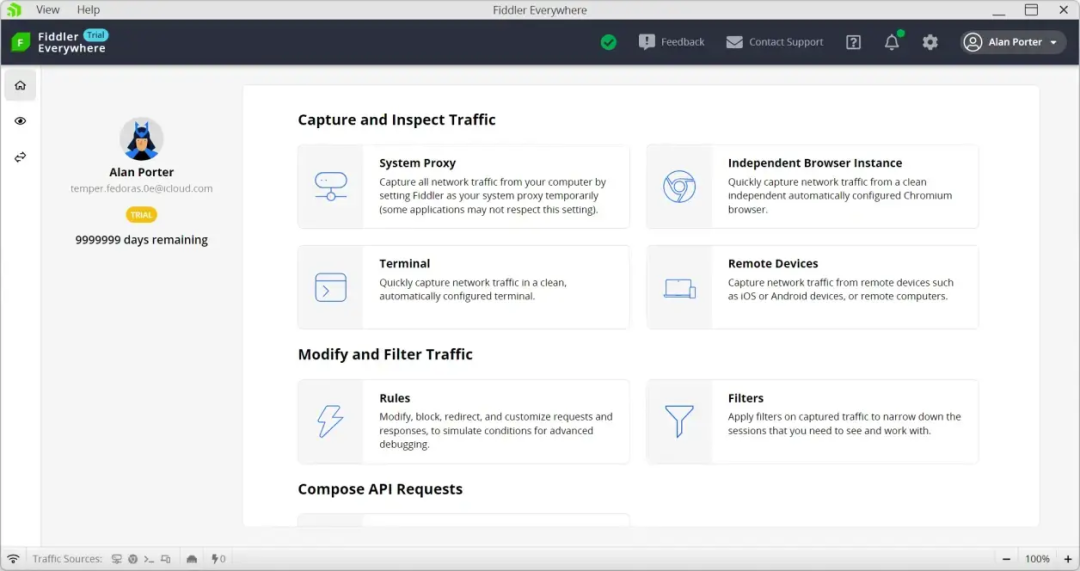This screenshot has width=1080, height=571.
Task: Click the 100% zoom level
Action: 1037,559
